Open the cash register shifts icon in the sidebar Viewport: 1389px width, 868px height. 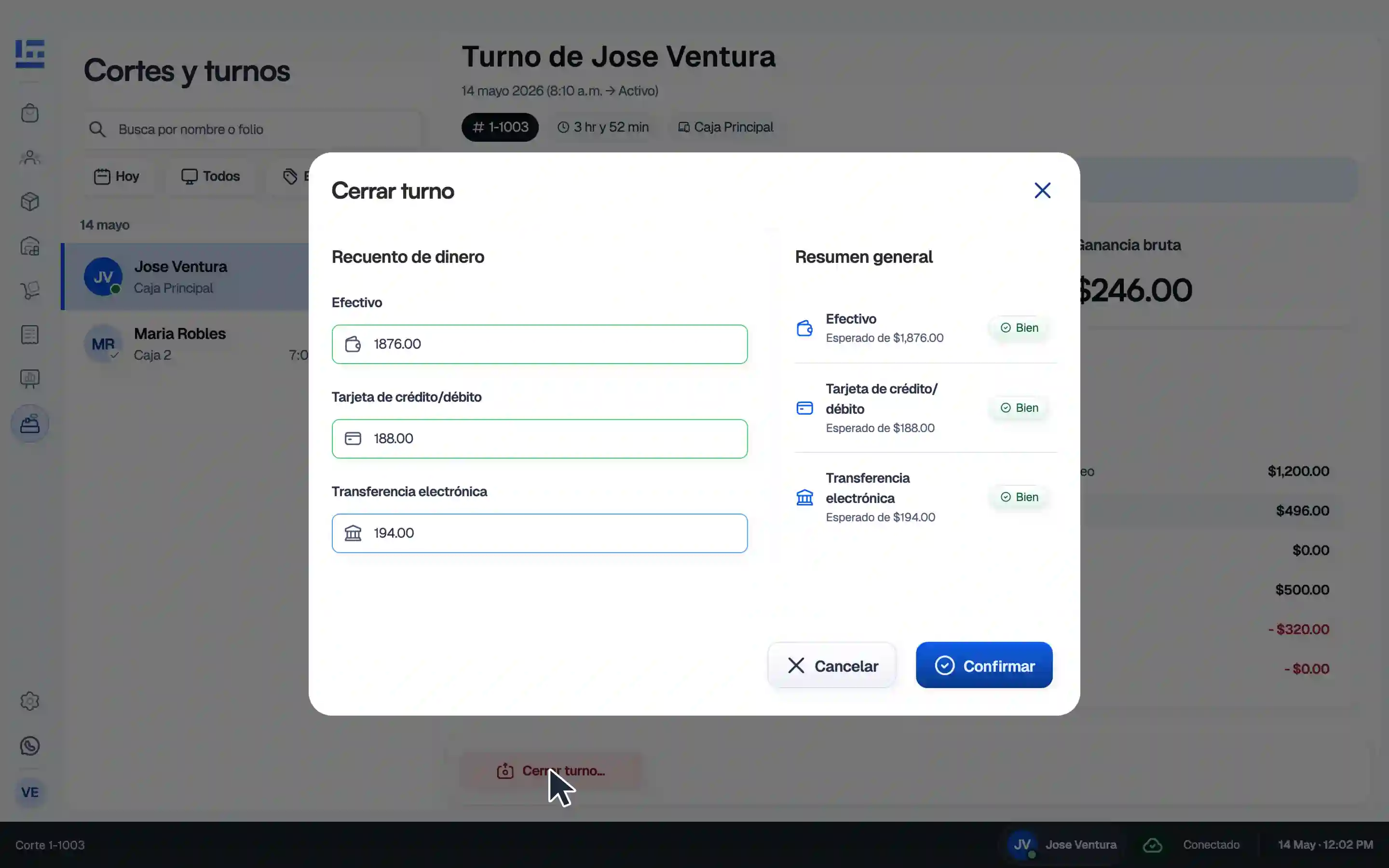(30, 424)
